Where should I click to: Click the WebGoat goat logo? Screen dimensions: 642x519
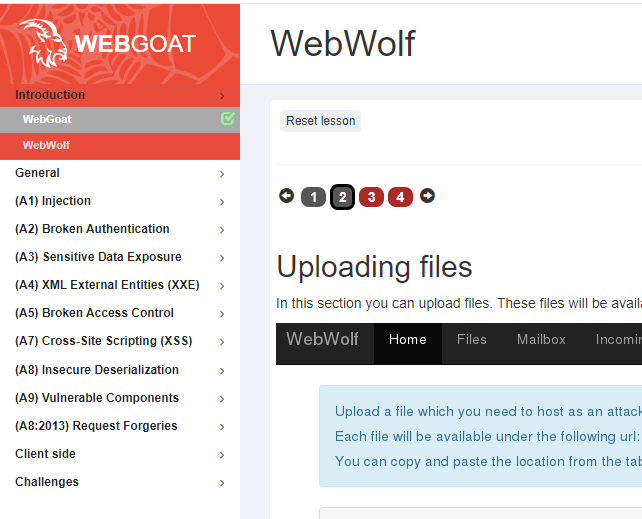44,43
